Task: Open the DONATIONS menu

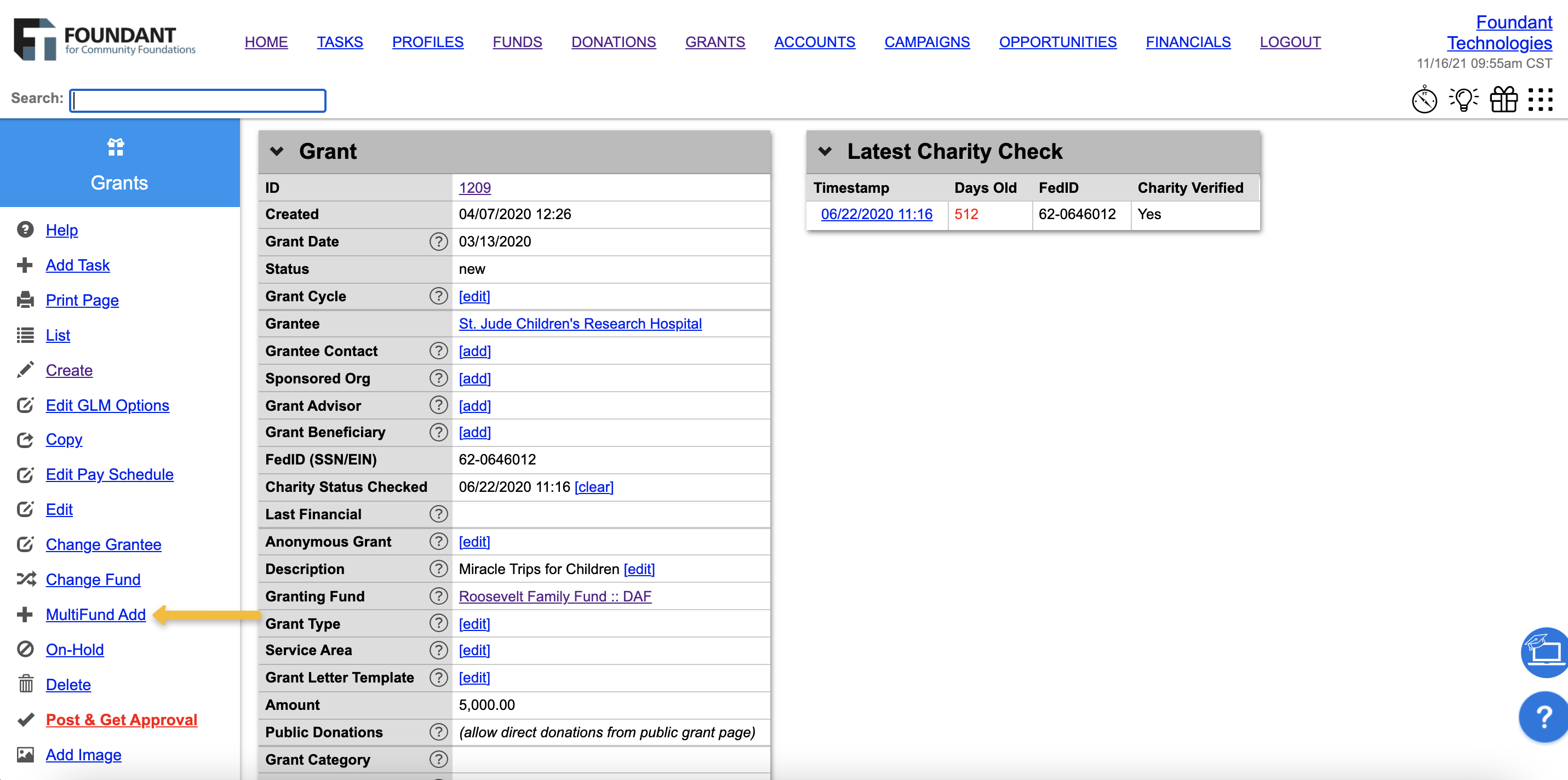Action: pyautogui.click(x=614, y=42)
